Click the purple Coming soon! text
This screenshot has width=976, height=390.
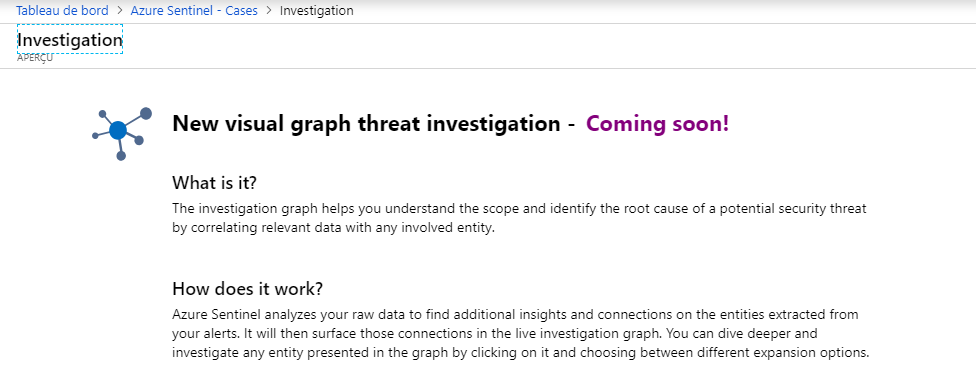(x=657, y=124)
